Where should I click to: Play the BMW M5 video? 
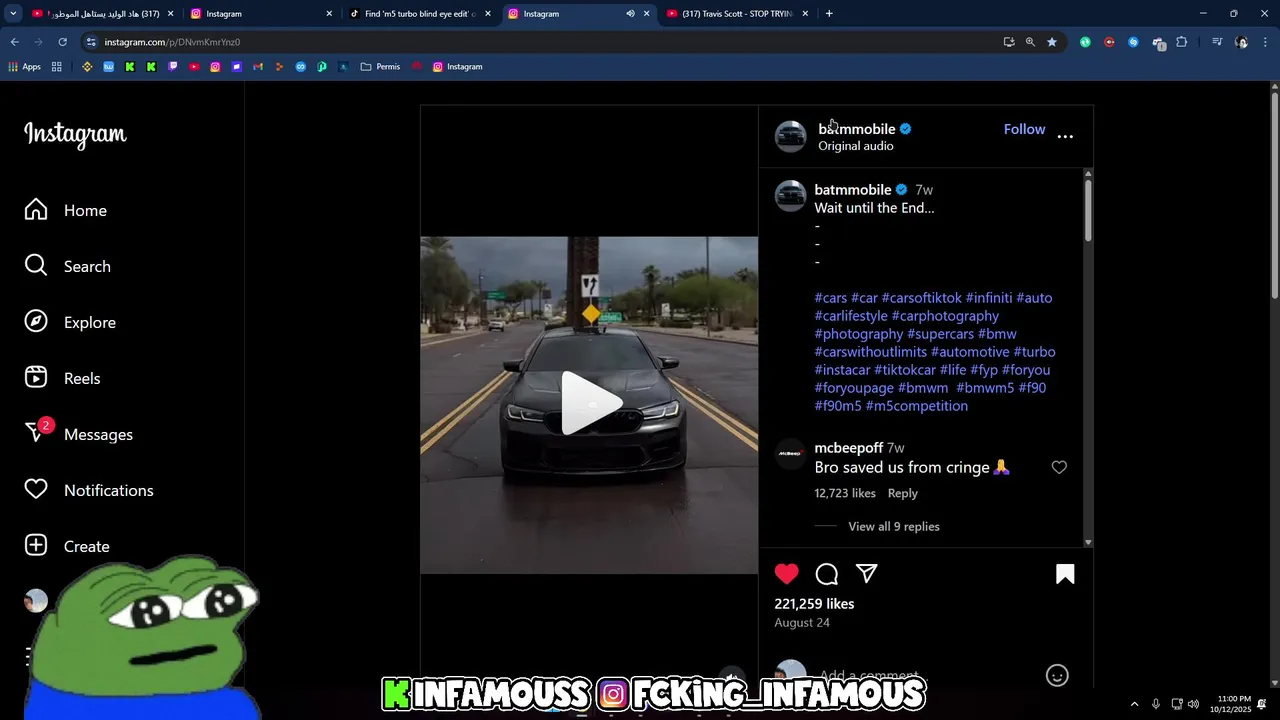[x=590, y=404]
